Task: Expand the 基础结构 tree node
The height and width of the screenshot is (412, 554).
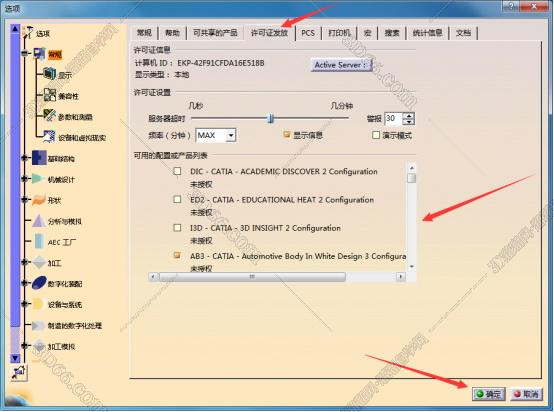Action: coord(24,158)
